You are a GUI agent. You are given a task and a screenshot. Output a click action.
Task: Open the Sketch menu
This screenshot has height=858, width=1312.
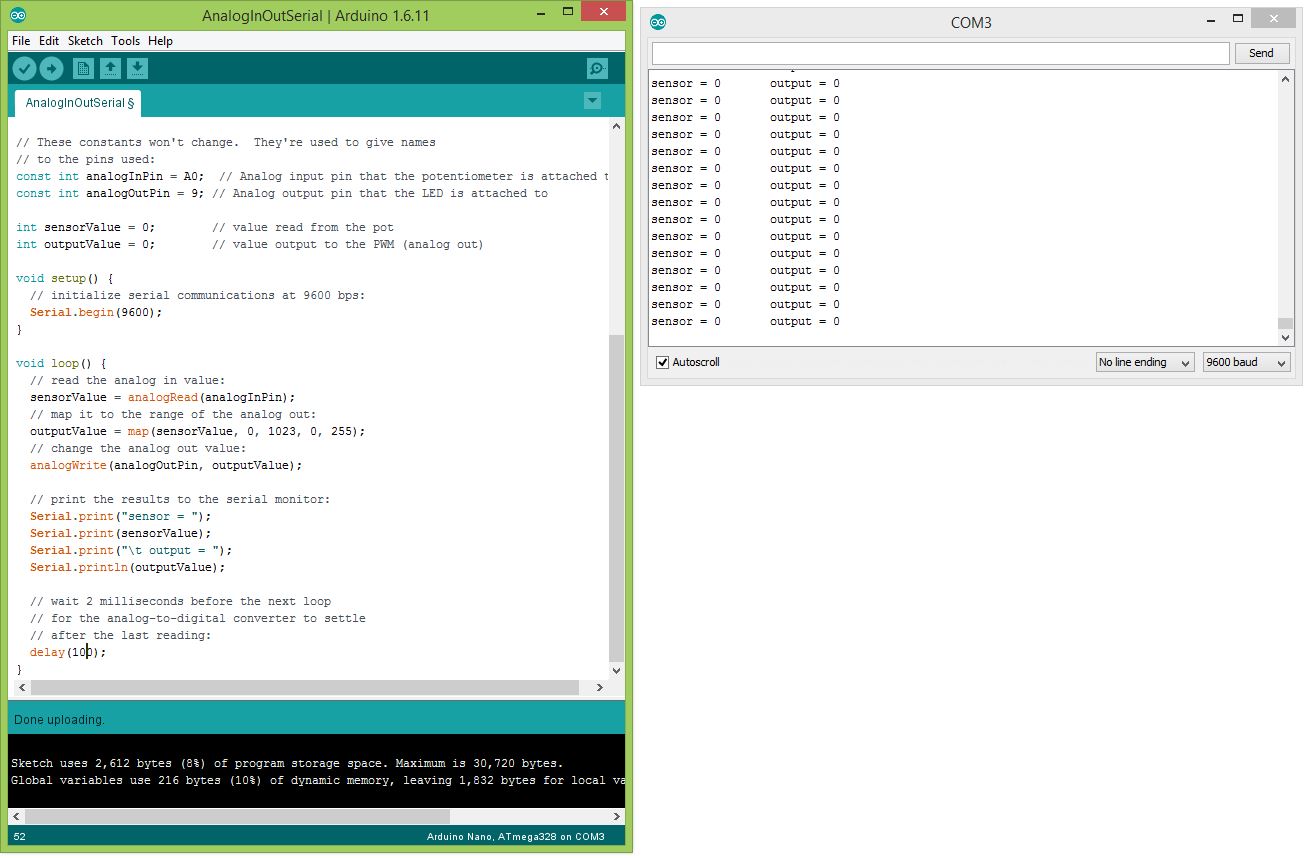(85, 41)
